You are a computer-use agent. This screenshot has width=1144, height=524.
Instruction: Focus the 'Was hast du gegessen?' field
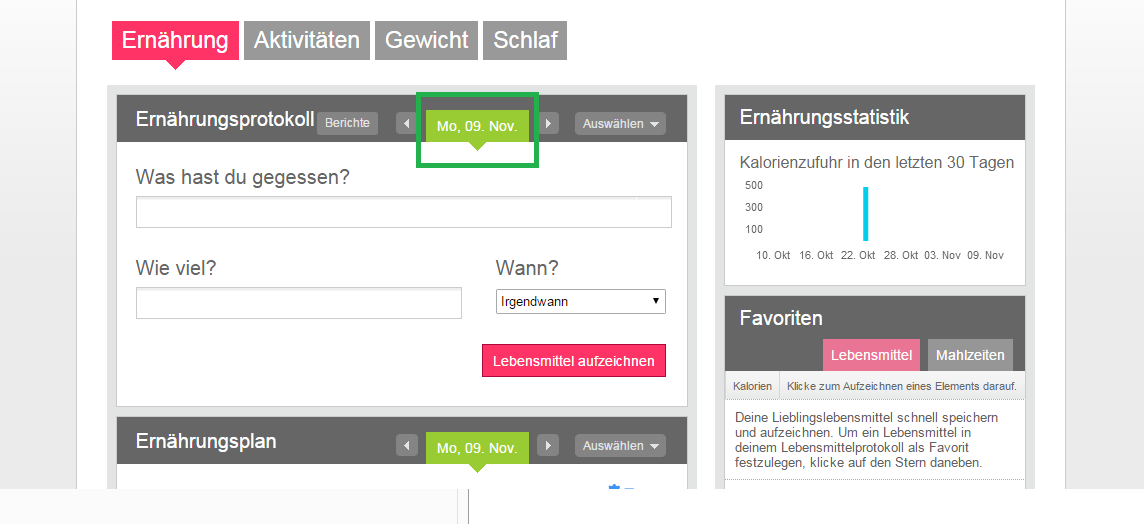pyautogui.click(x=403, y=212)
